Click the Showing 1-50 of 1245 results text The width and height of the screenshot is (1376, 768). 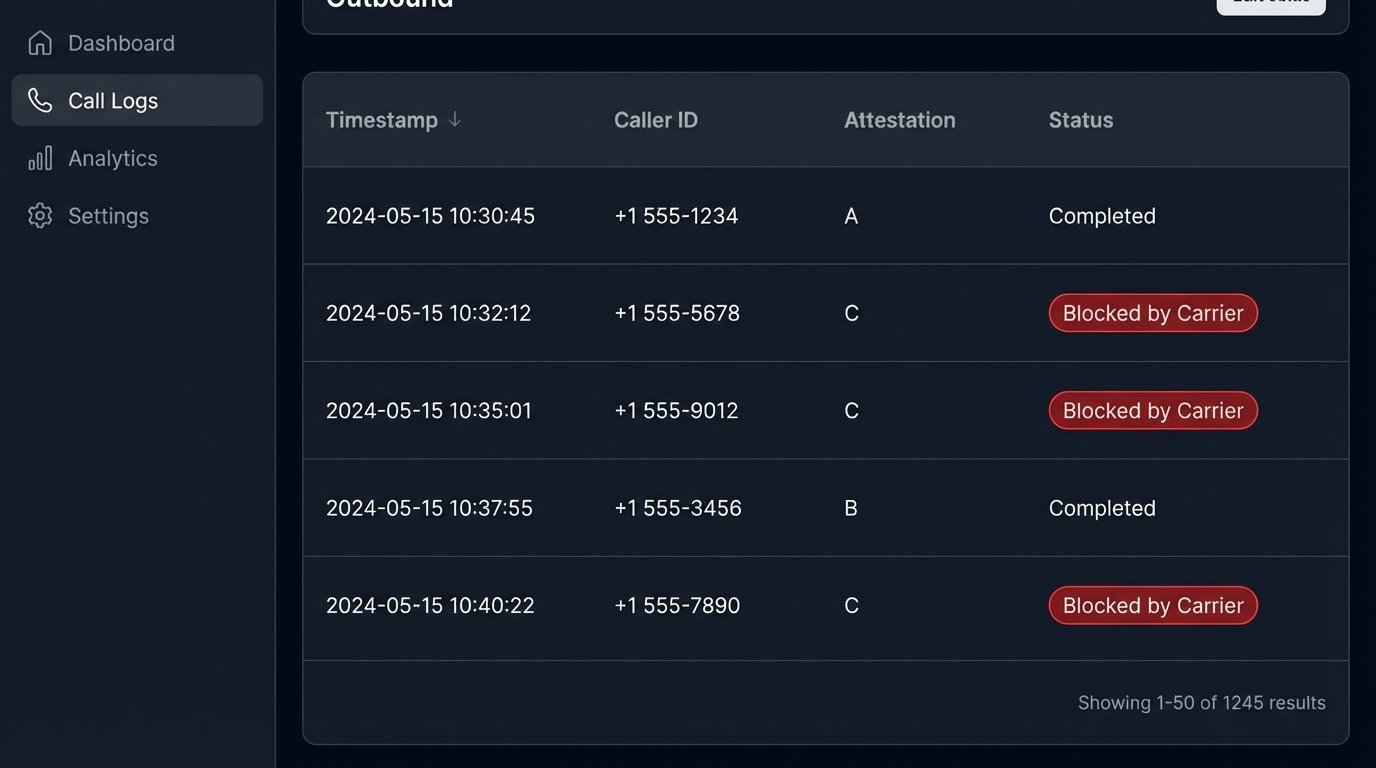tap(1201, 703)
